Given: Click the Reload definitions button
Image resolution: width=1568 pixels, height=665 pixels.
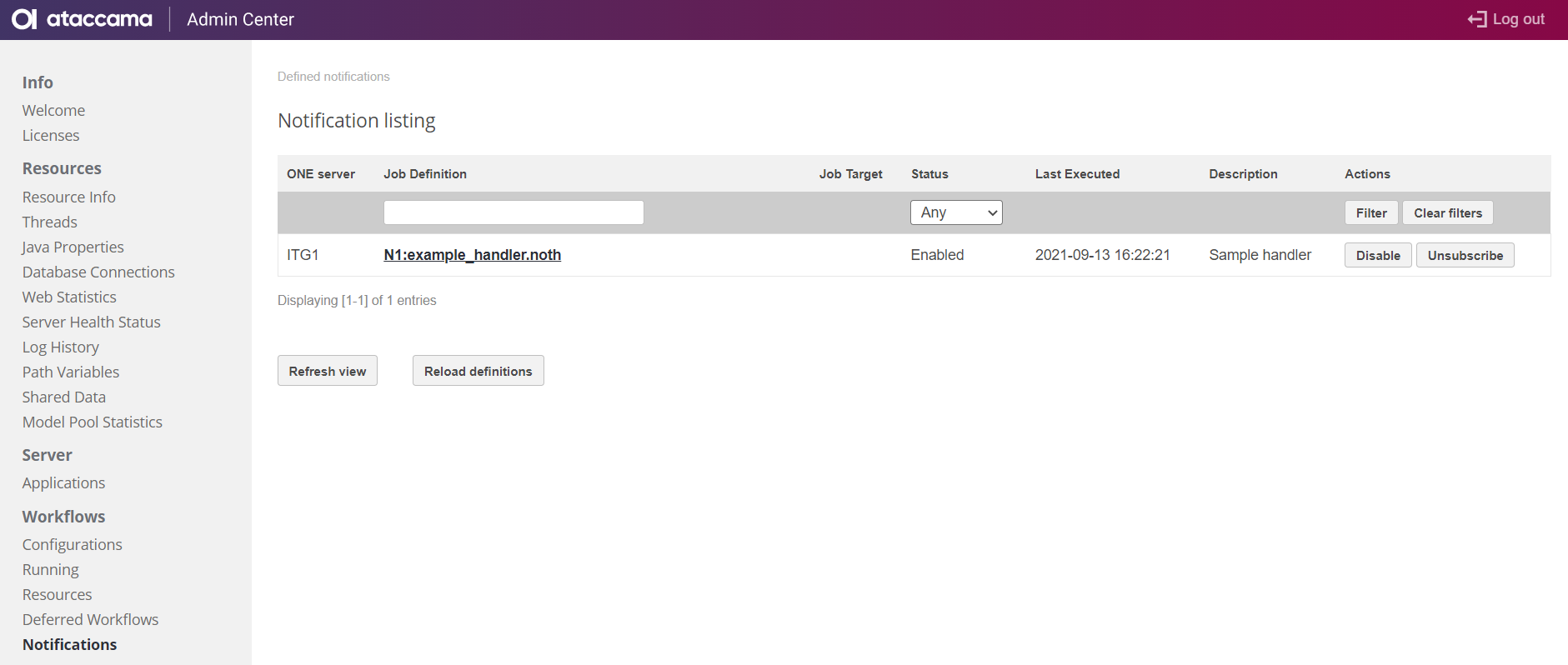Looking at the screenshot, I should pos(478,371).
